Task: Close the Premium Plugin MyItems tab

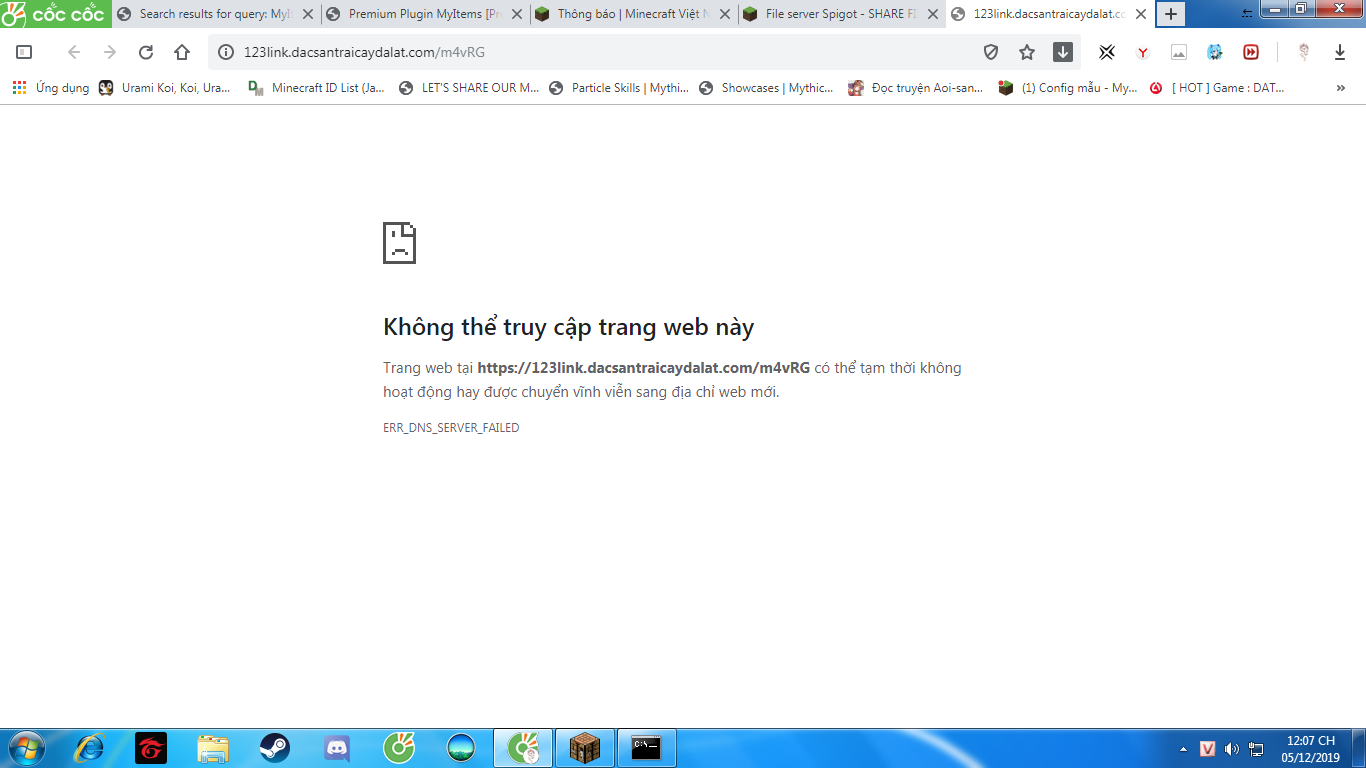Action: (517, 14)
